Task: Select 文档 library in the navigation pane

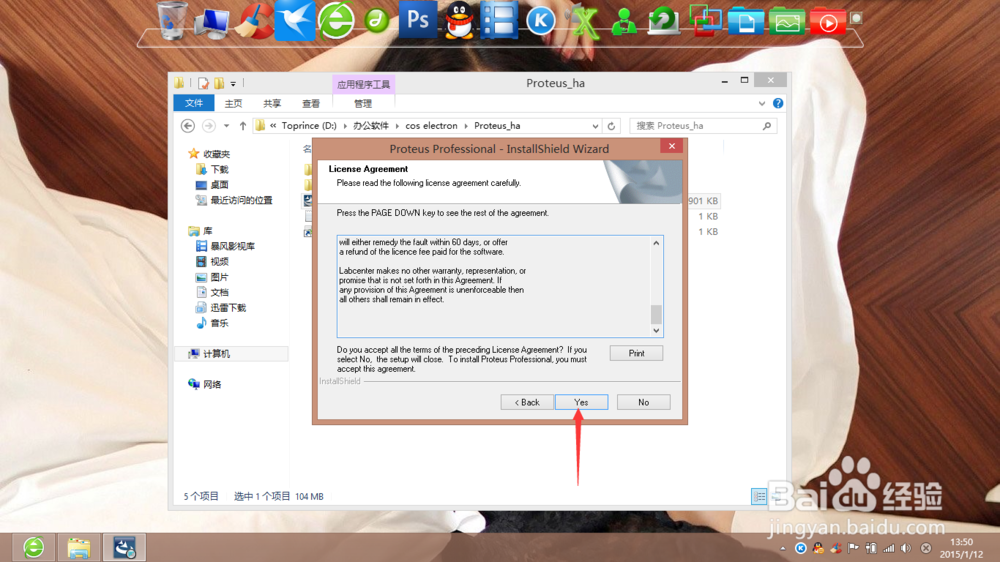Action: pyautogui.click(x=219, y=292)
